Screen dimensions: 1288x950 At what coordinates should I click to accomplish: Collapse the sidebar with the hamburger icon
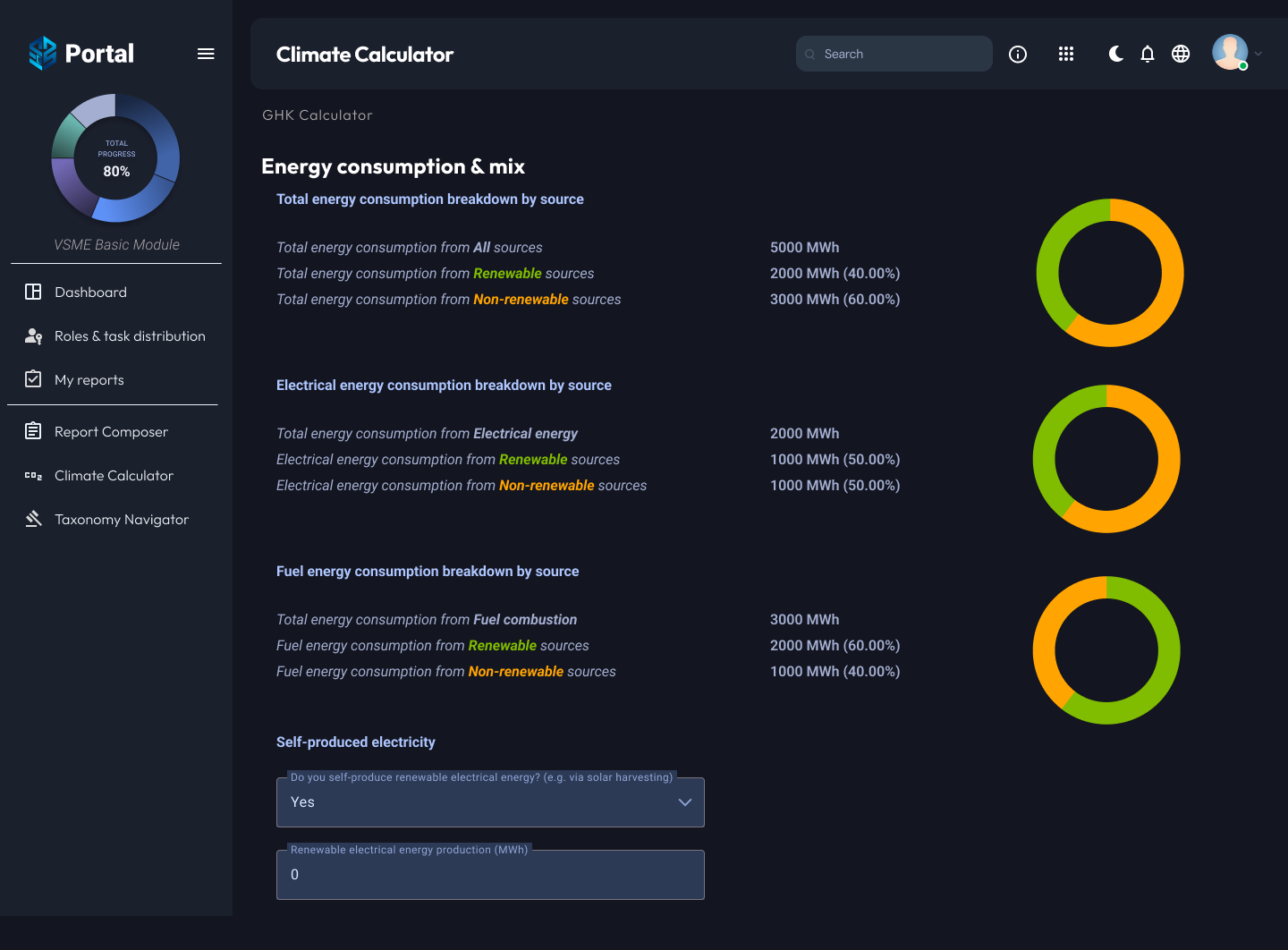coord(206,54)
